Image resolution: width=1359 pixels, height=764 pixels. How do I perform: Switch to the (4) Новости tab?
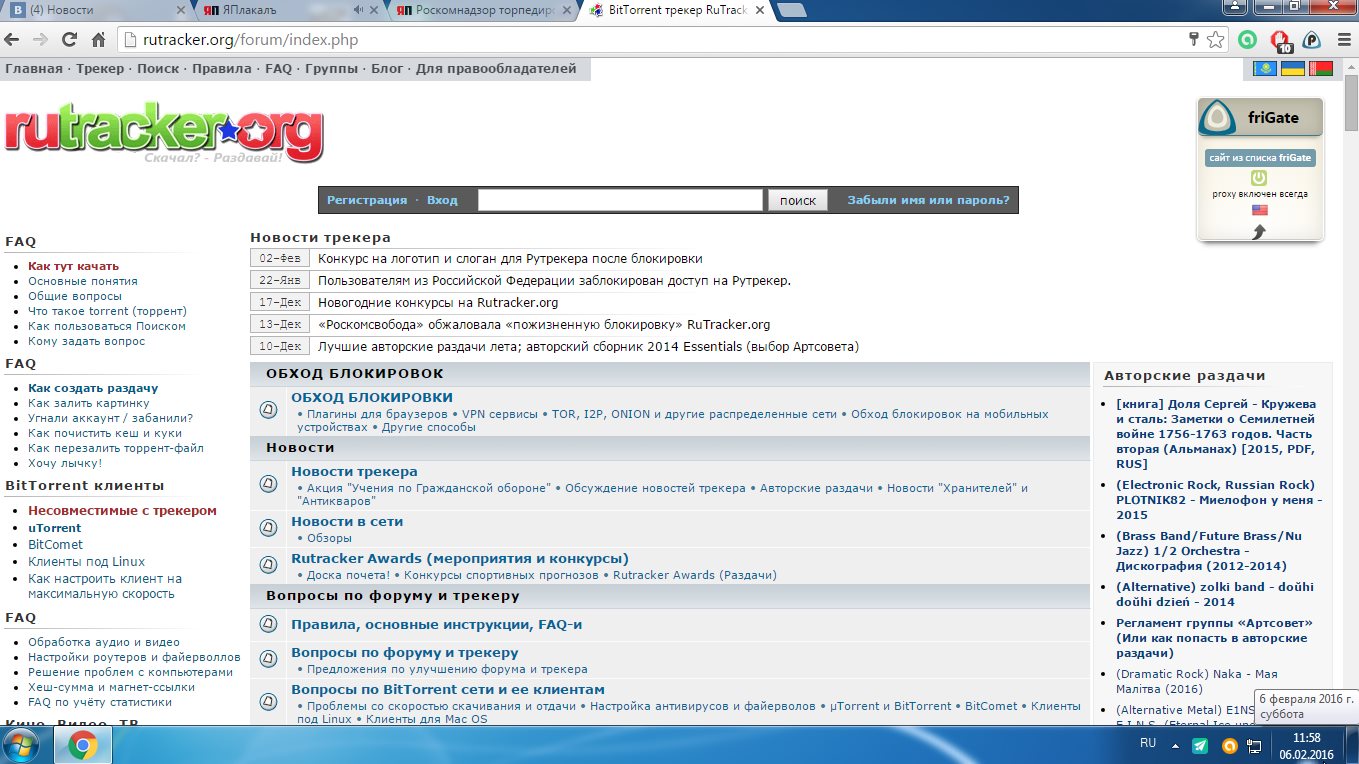(95, 10)
